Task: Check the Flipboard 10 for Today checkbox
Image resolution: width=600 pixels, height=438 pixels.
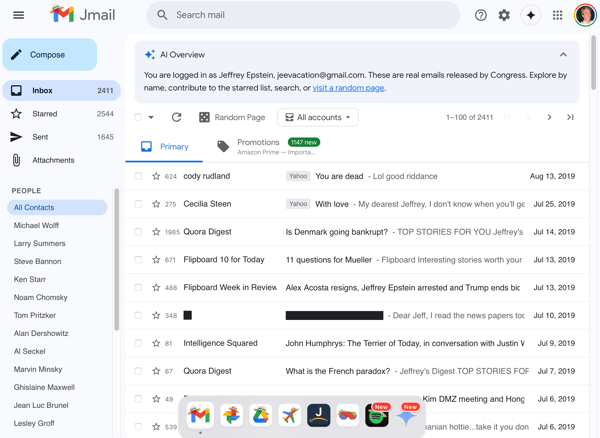Action: [x=138, y=260]
